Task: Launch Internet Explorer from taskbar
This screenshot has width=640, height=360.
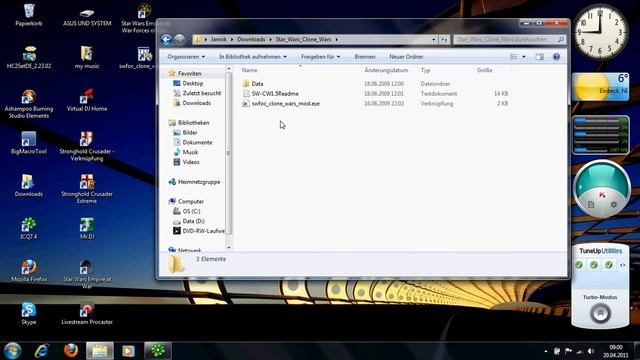Action: point(42,351)
